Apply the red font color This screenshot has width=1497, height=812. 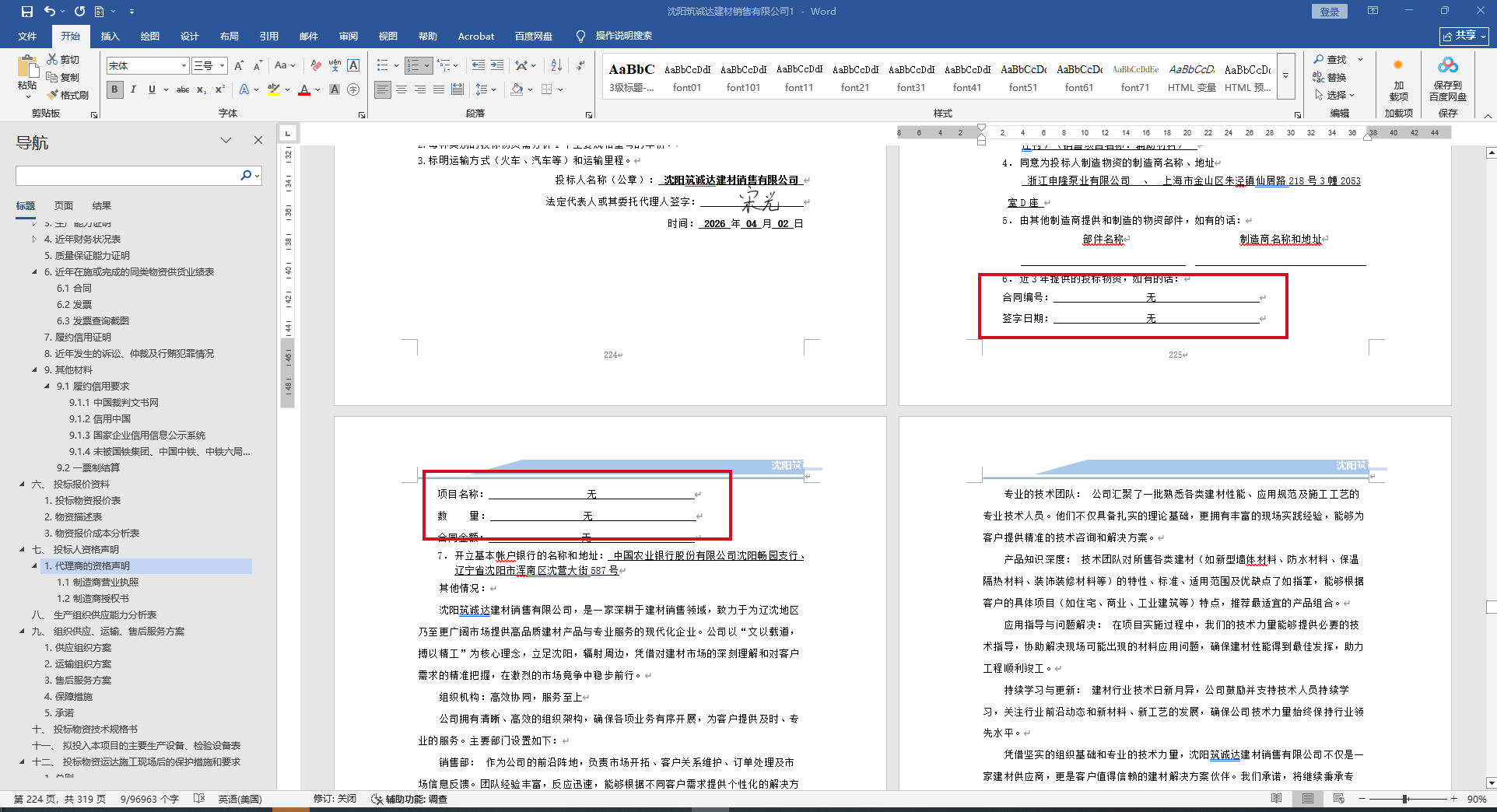304,89
